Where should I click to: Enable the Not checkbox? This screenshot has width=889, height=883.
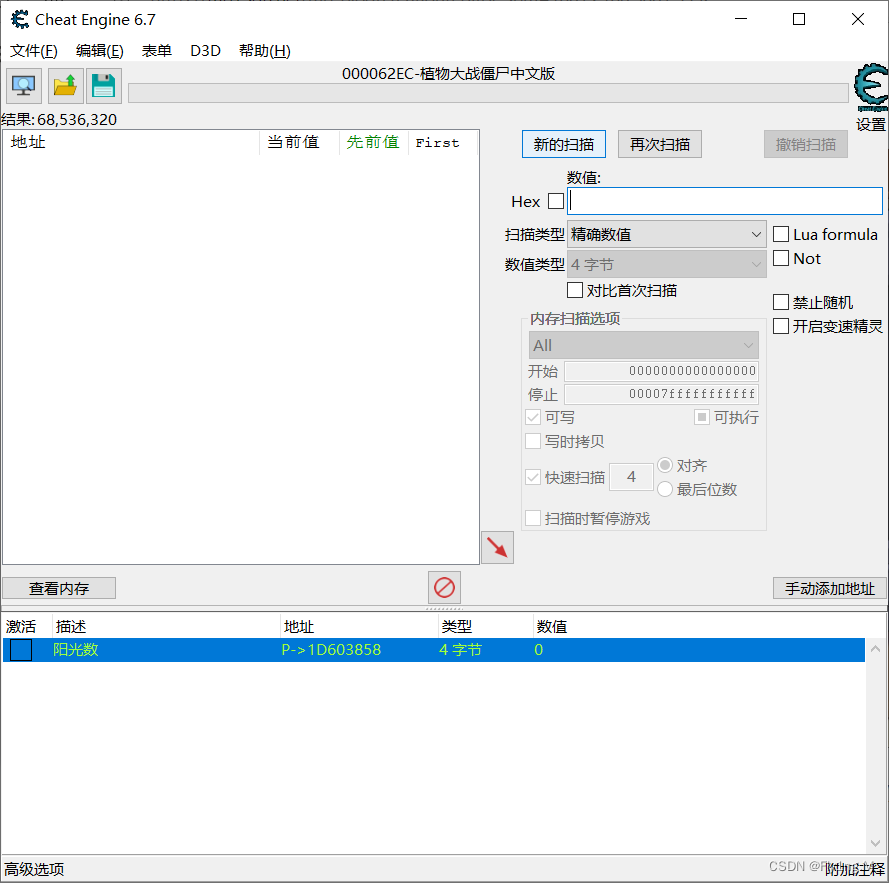click(x=781, y=258)
